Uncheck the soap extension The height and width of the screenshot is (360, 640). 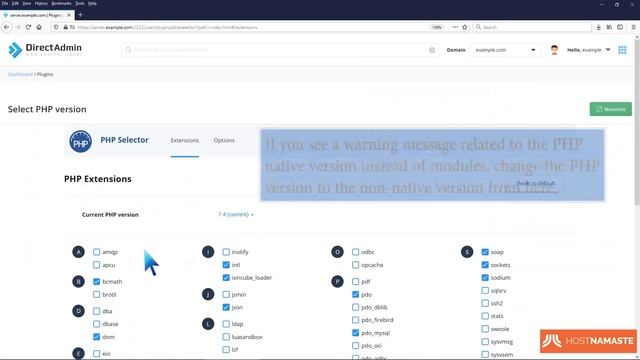pyautogui.click(x=485, y=252)
